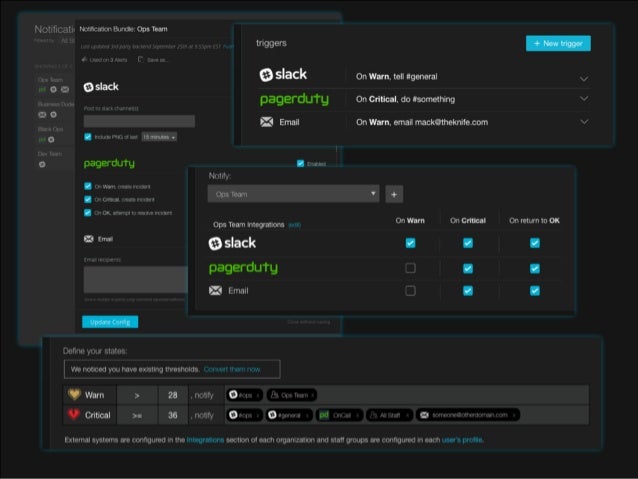Click the Email recipients text area

(x=135, y=280)
